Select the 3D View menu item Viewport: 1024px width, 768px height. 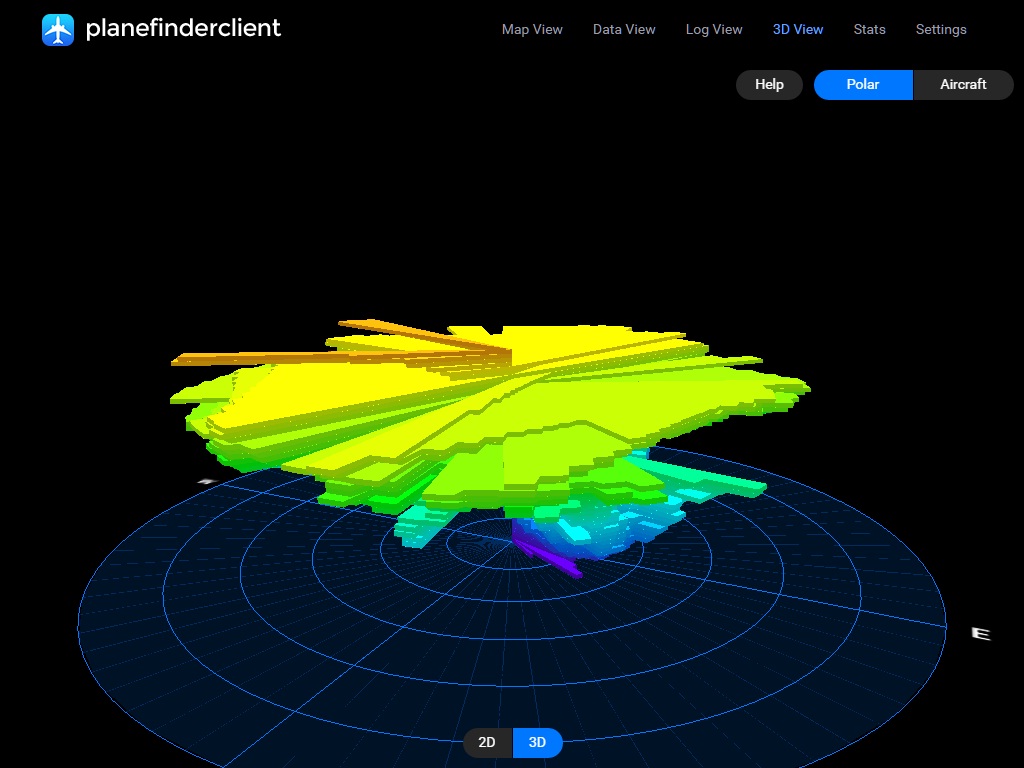(798, 29)
